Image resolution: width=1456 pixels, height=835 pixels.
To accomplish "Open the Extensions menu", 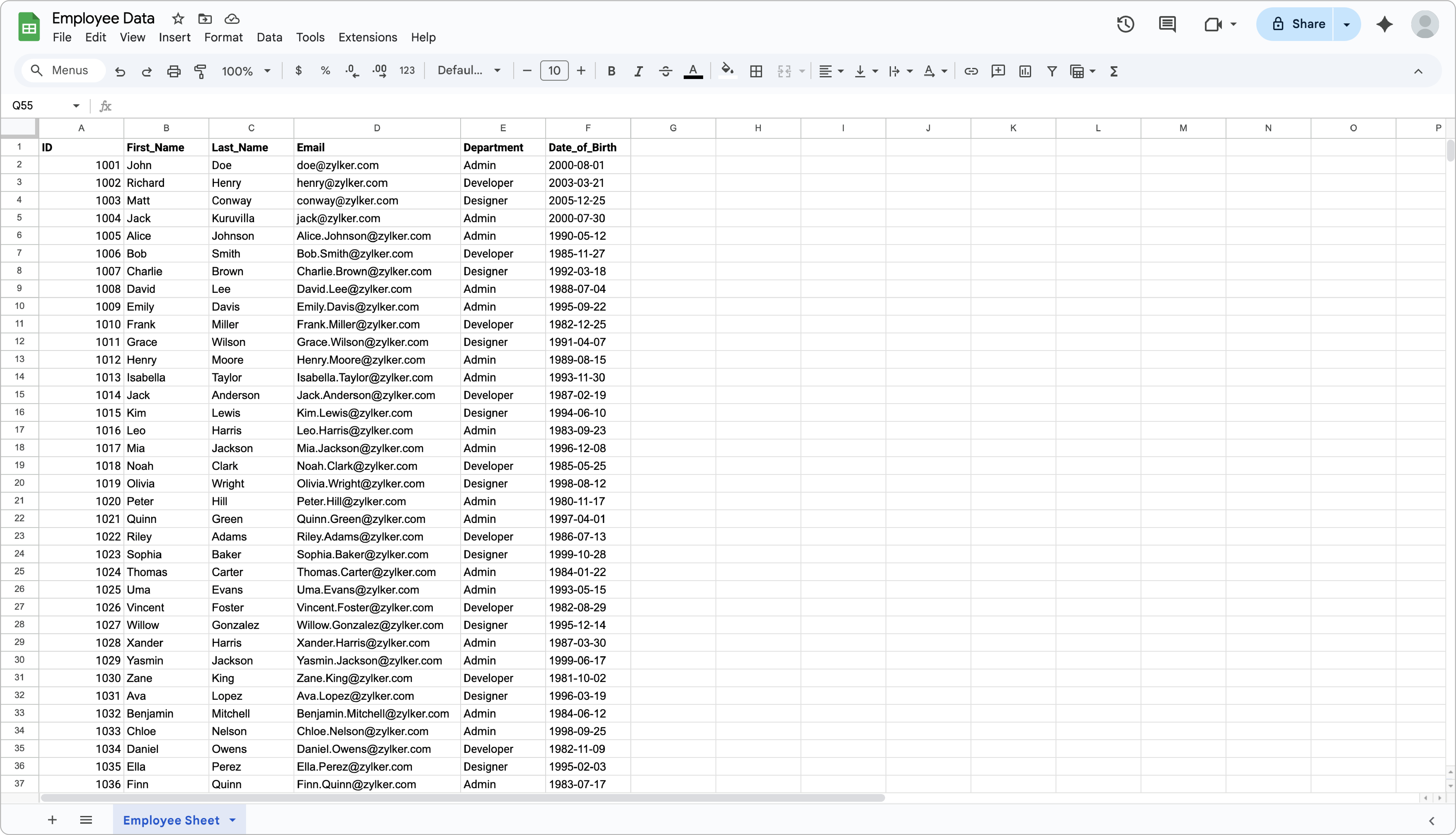I will [367, 37].
